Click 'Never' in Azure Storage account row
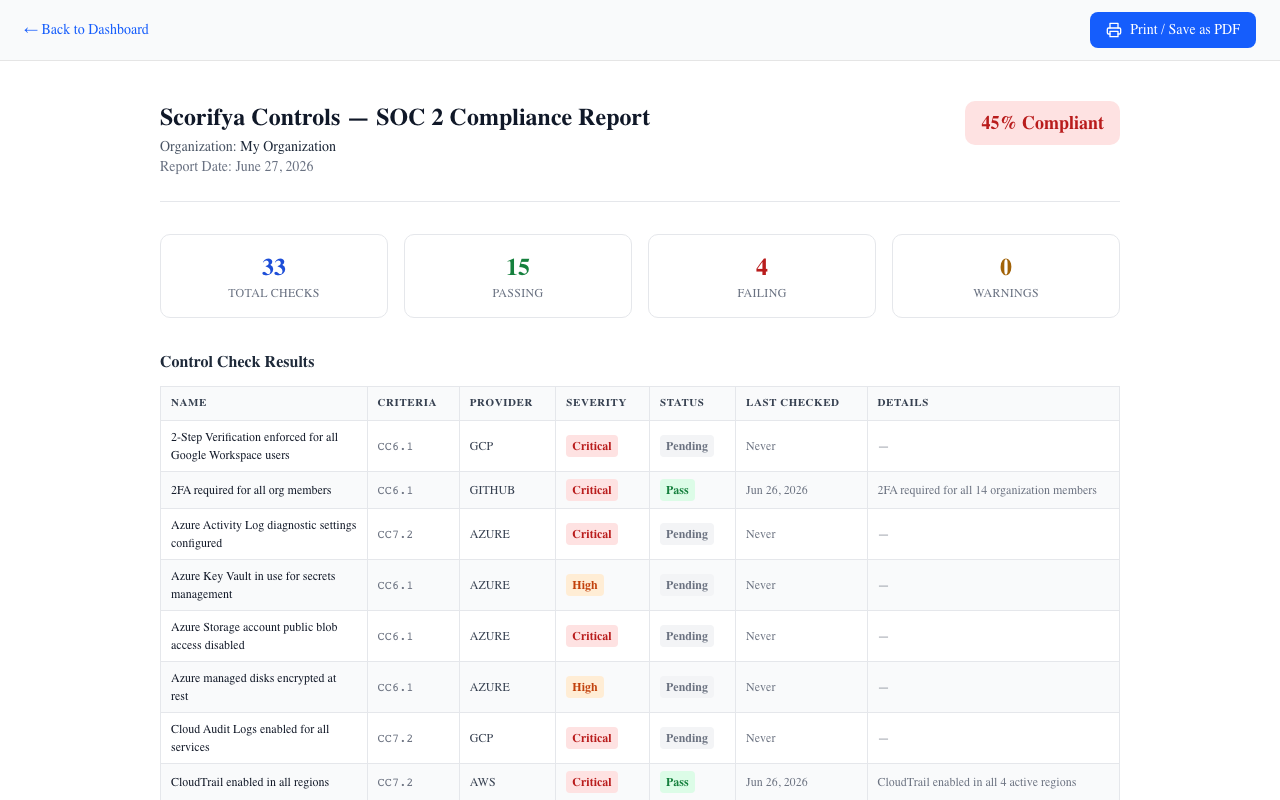Image resolution: width=1280 pixels, height=800 pixels. pos(761,636)
